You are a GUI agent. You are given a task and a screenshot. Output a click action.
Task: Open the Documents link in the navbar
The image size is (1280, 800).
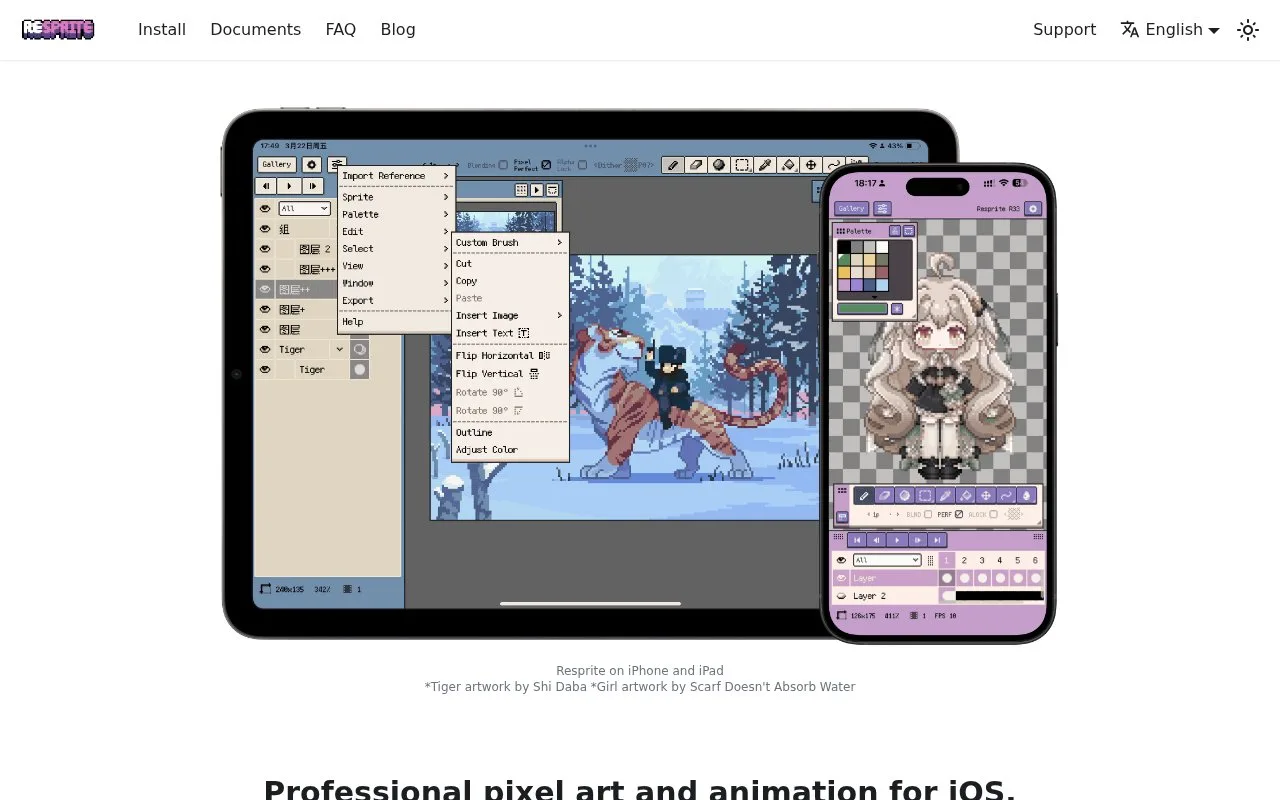pyautogui.click(x=255, y=30)
